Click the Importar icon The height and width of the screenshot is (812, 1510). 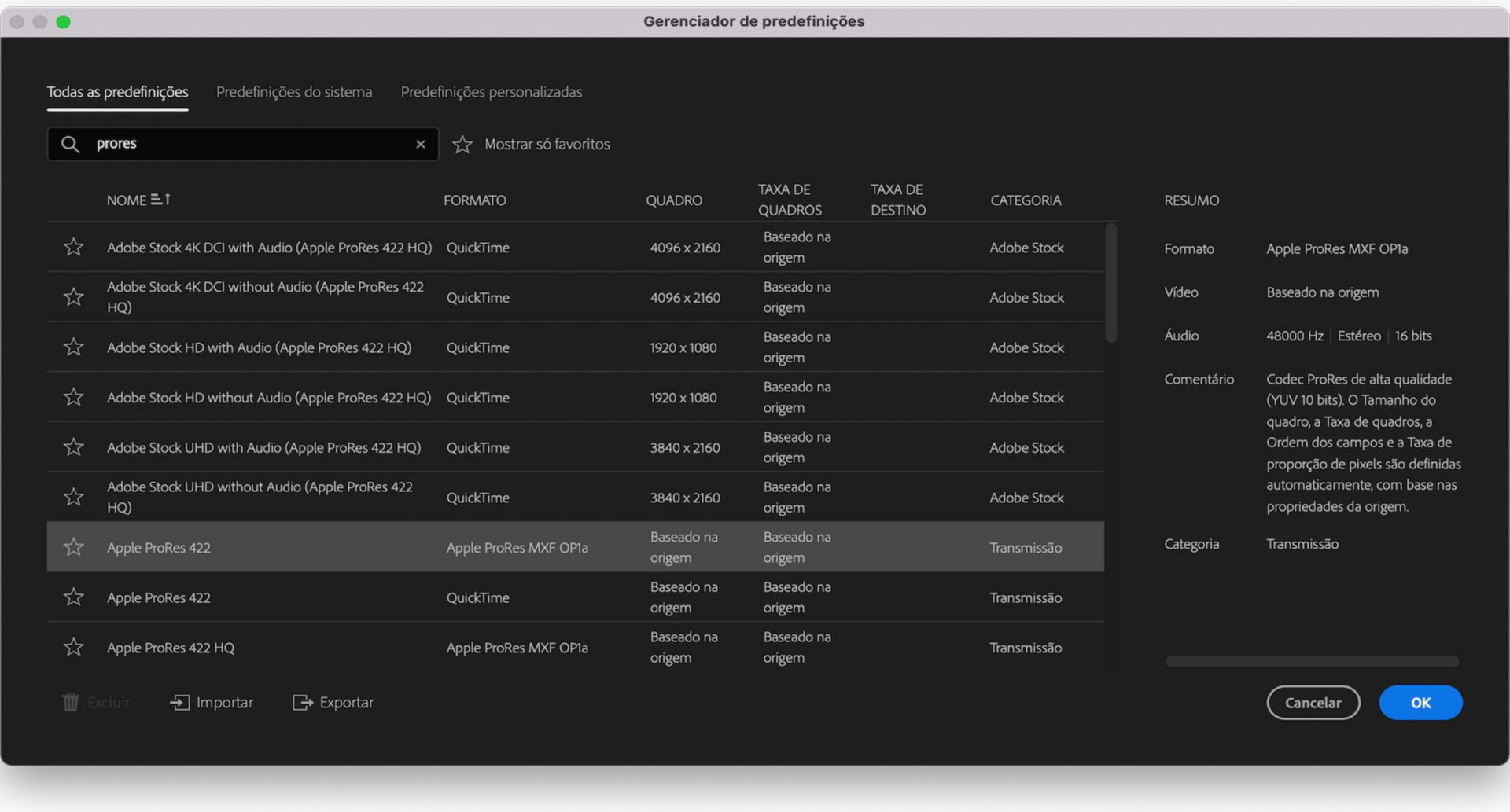(x=180, y=702)
